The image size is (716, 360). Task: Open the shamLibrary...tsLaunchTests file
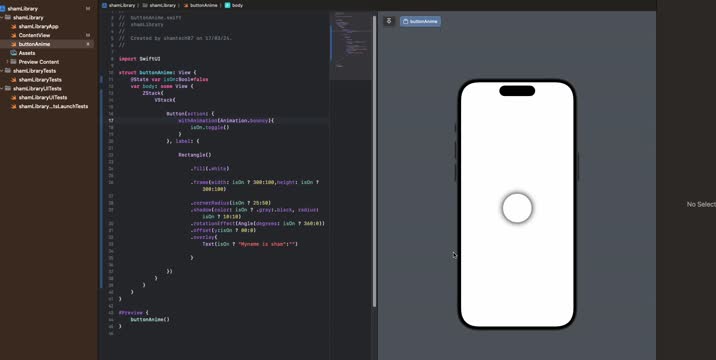click(53, 106)
